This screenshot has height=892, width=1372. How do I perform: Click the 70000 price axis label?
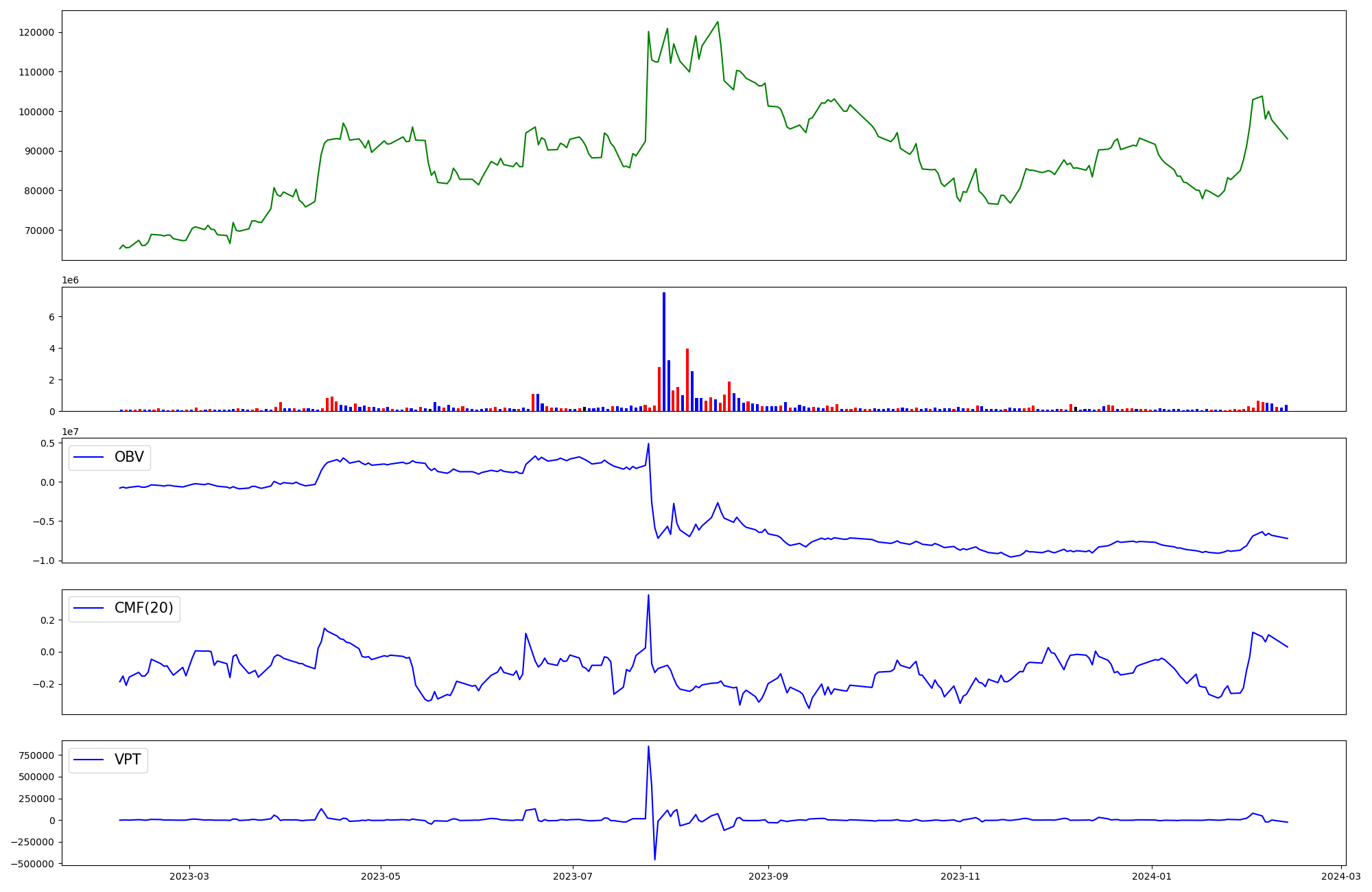pos(38,231)
